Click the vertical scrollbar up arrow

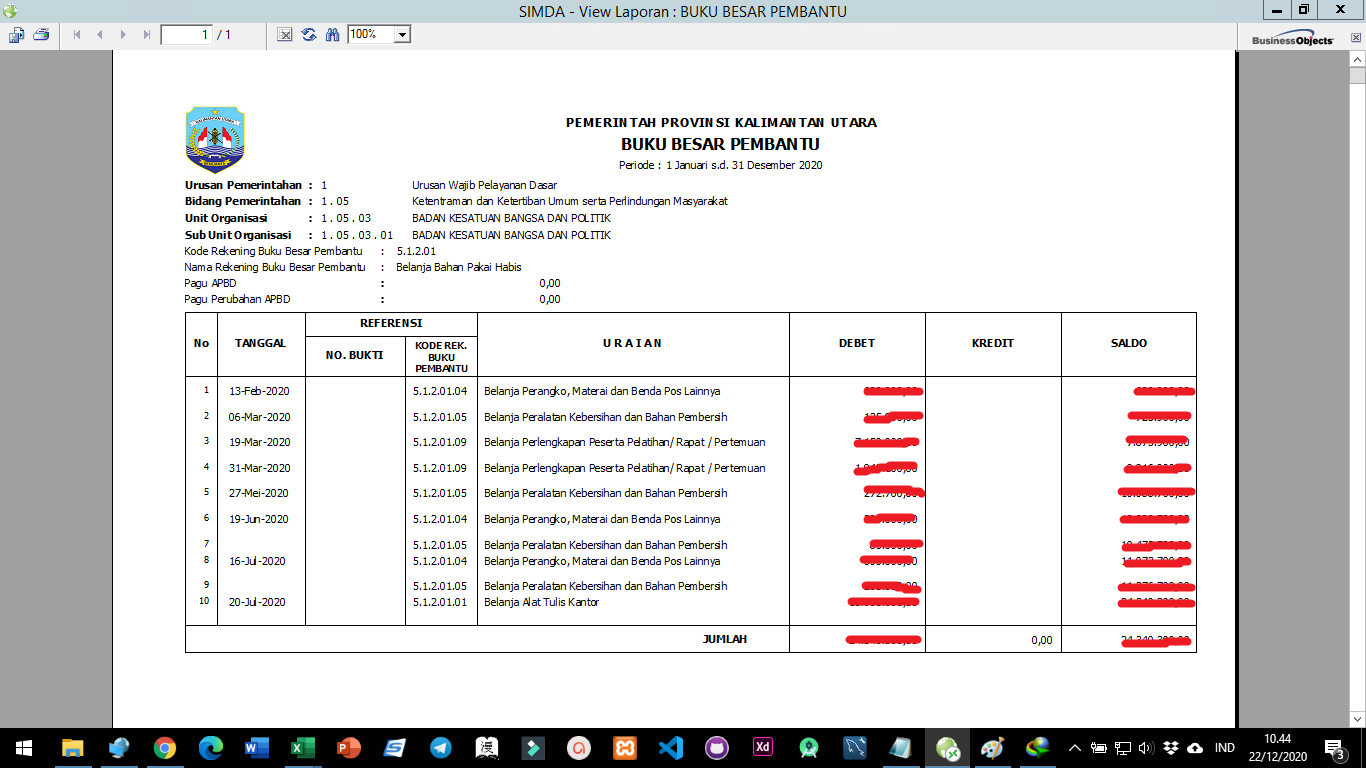[1357, 60]
